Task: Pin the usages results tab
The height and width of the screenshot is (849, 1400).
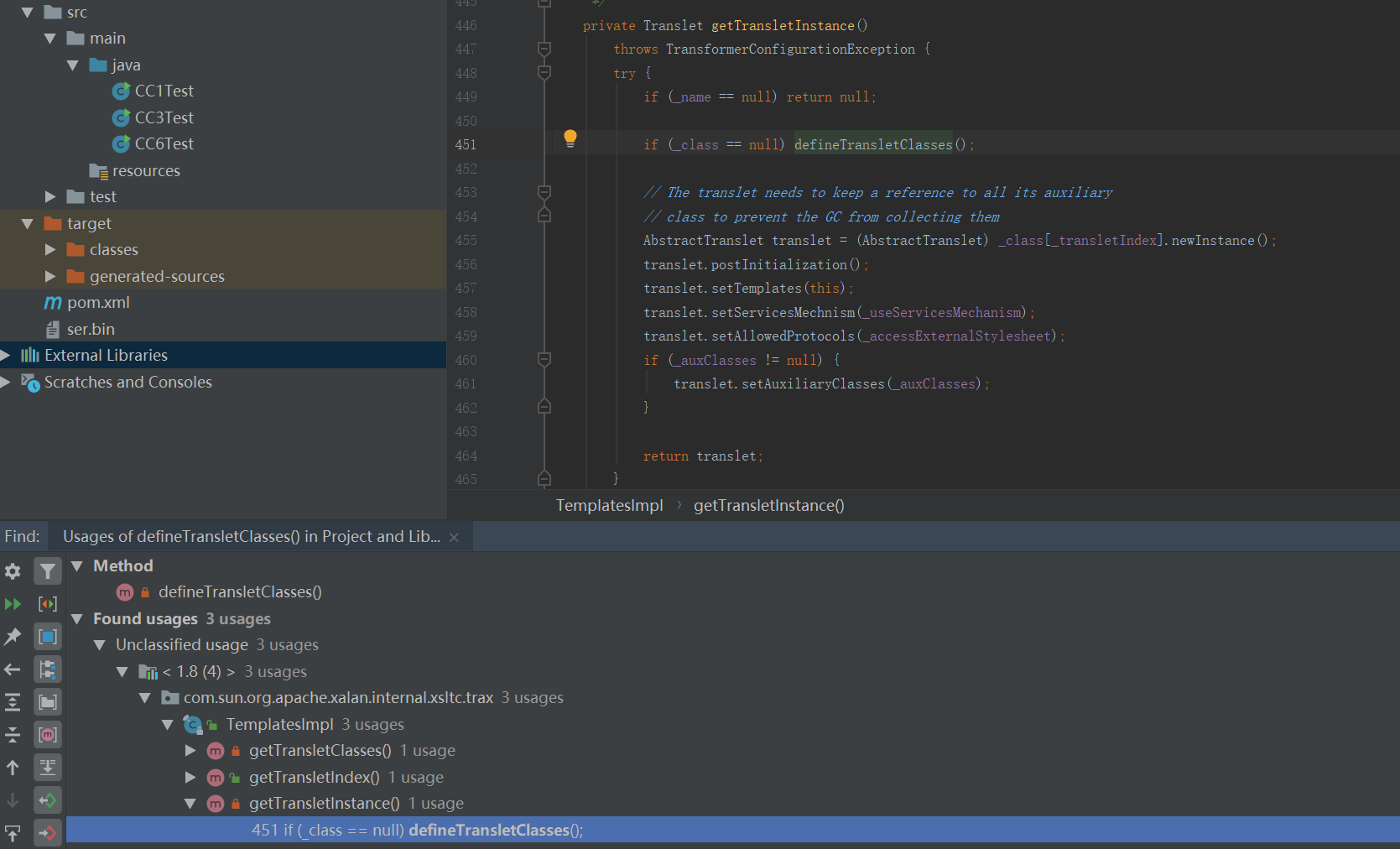Action: point(13,637)
